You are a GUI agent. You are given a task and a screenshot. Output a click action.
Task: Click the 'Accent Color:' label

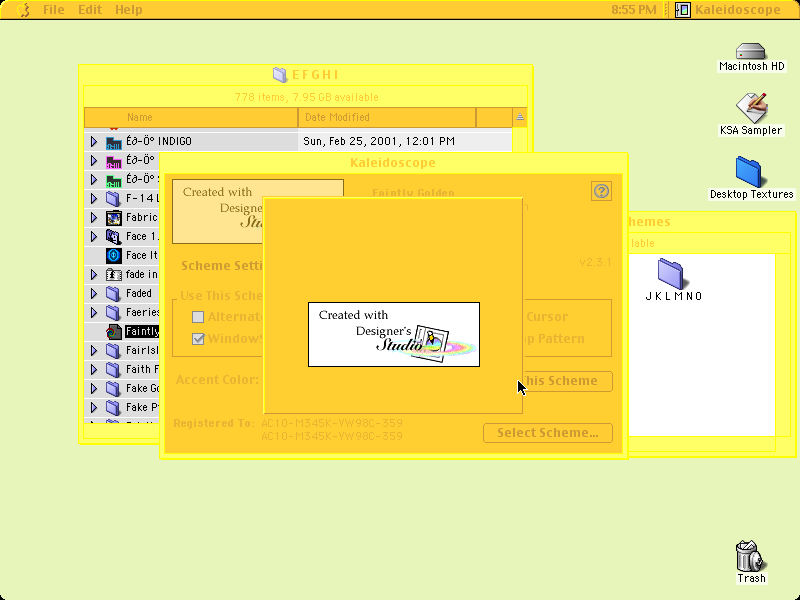[x=217, y=380]
